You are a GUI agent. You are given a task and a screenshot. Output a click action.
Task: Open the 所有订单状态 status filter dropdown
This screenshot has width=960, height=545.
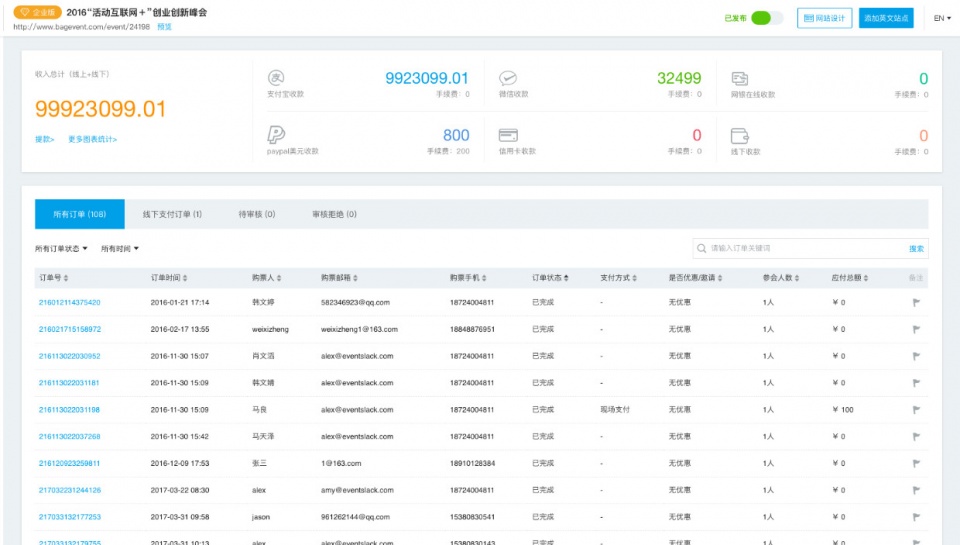61,249
